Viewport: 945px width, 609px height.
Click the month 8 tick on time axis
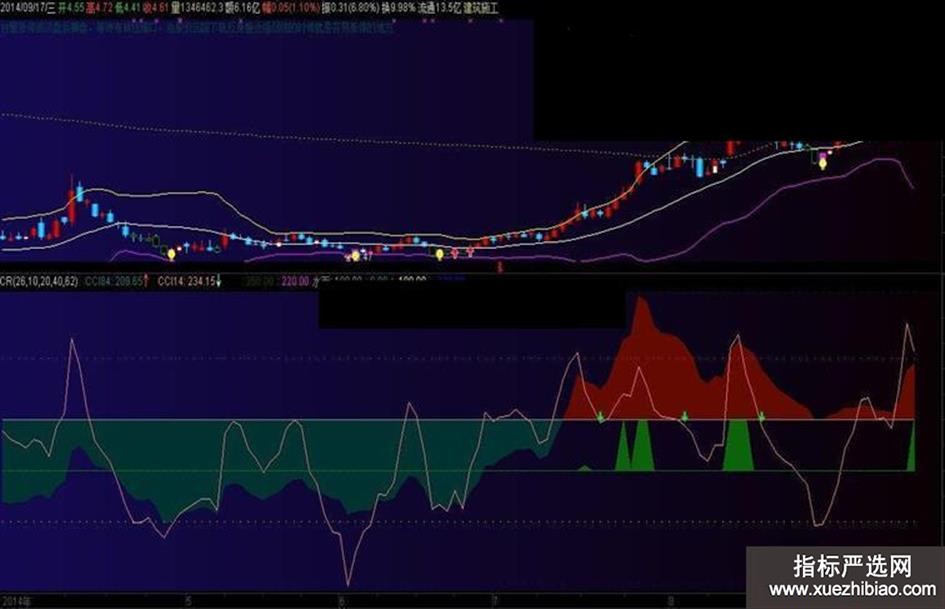click(x=671, y=601)
